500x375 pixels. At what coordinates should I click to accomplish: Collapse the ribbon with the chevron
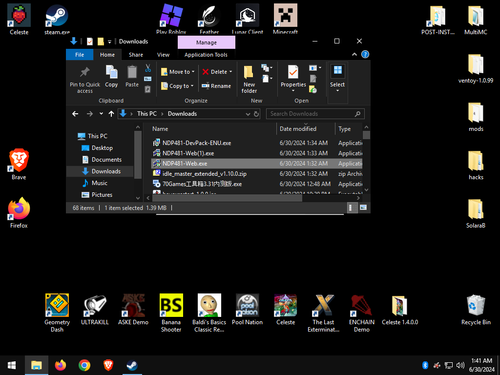point(354,54)
